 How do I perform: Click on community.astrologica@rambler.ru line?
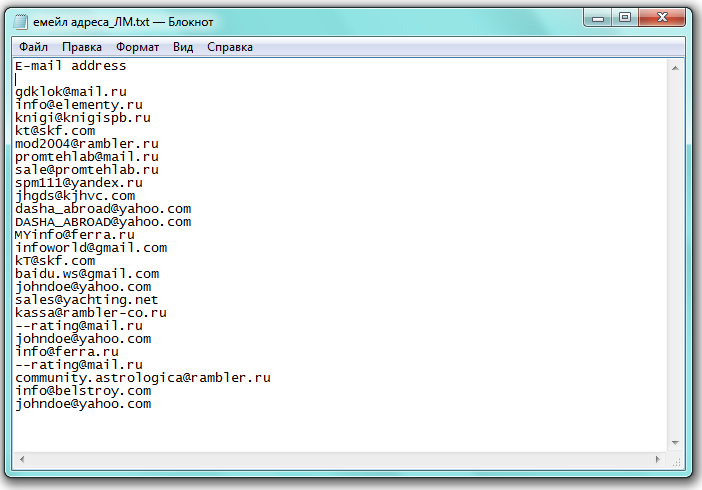[x=143, y=378]
